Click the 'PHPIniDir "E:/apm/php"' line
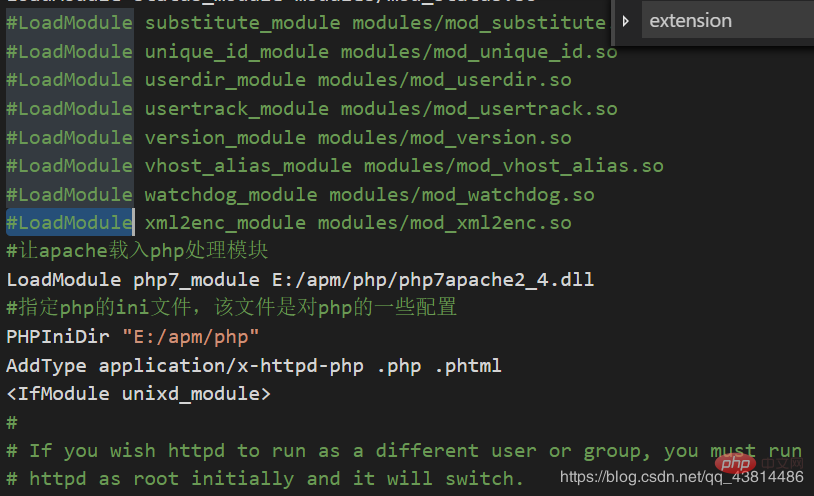Image resolution: width=814 pixels, height=496 pixels. point(132,337)
